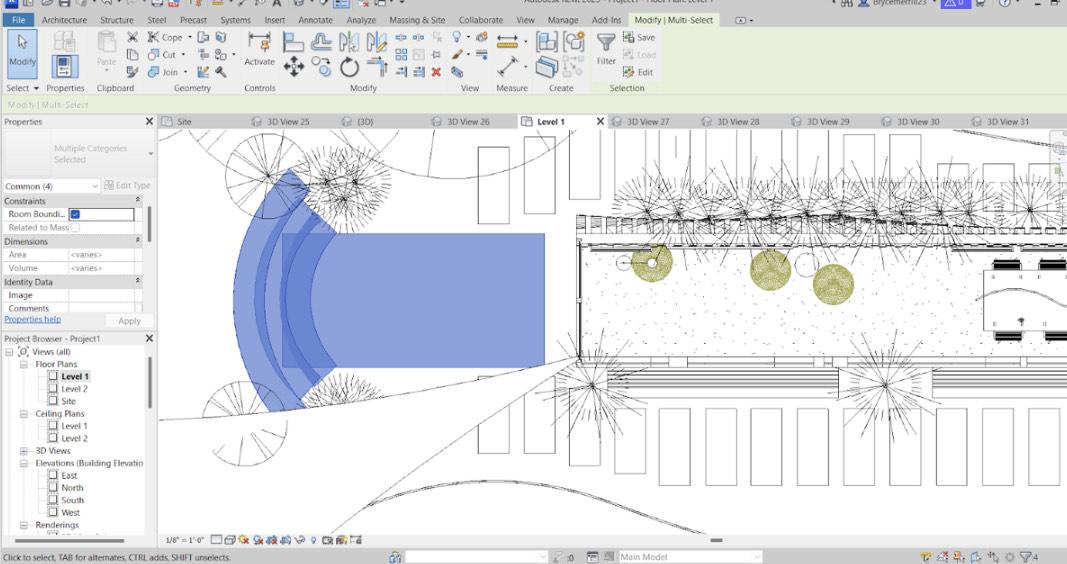Viewport: 1067px width, 564px height.
Task: Click Save selection button
Action: pos(638,37)
